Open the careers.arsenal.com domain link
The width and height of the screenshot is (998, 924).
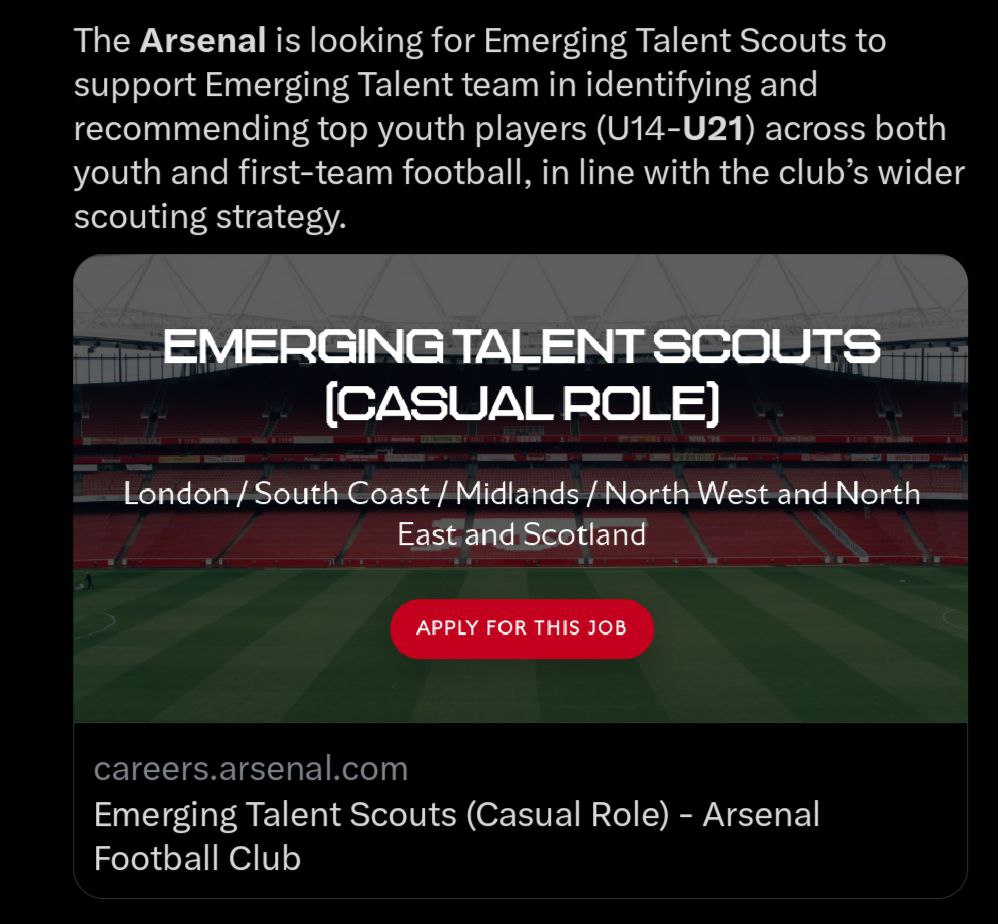pos(251,768)
